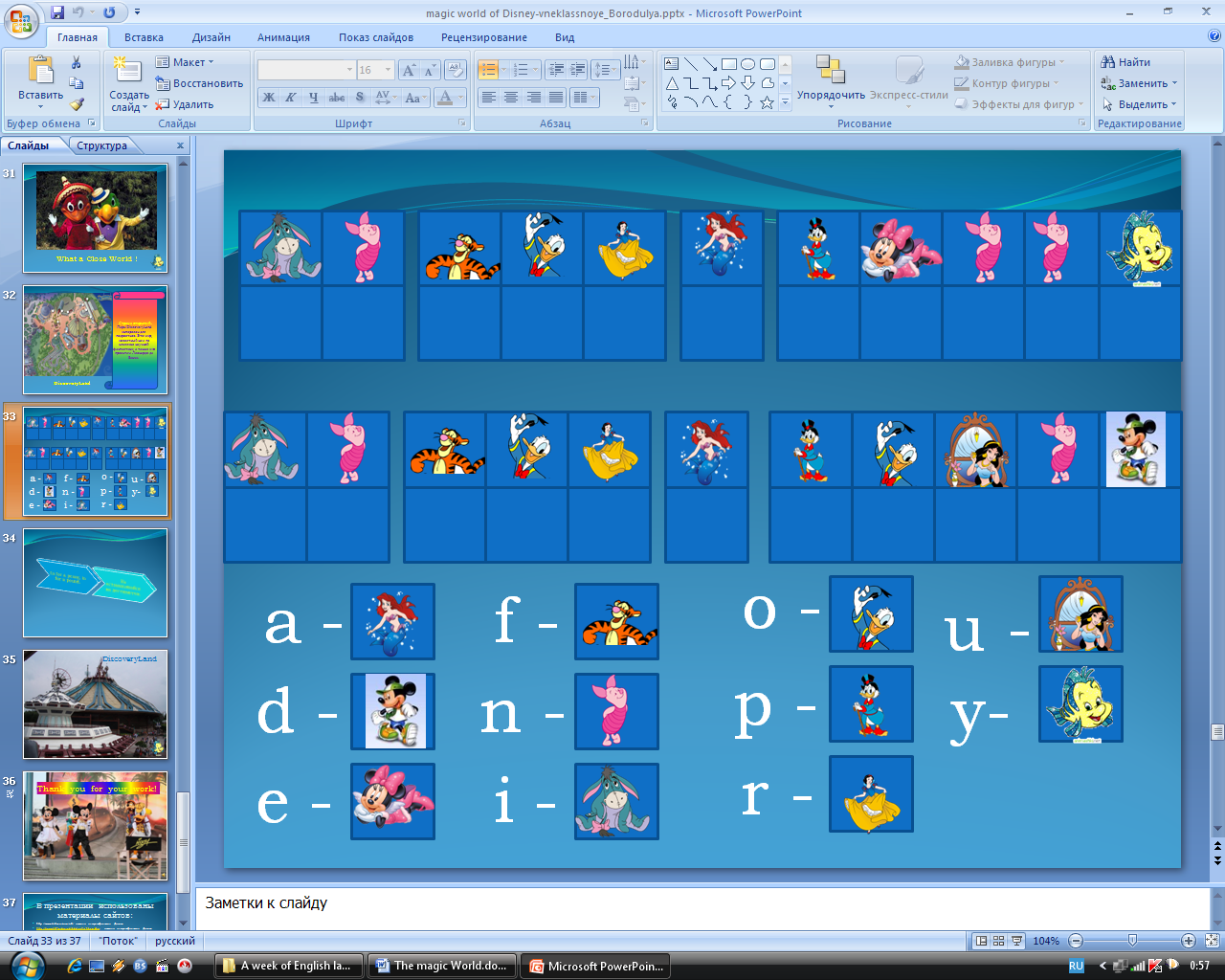Expand the shapes gallery more arrow
The width and height of the screenshot is (1225, 980).
tap(786, 102)
